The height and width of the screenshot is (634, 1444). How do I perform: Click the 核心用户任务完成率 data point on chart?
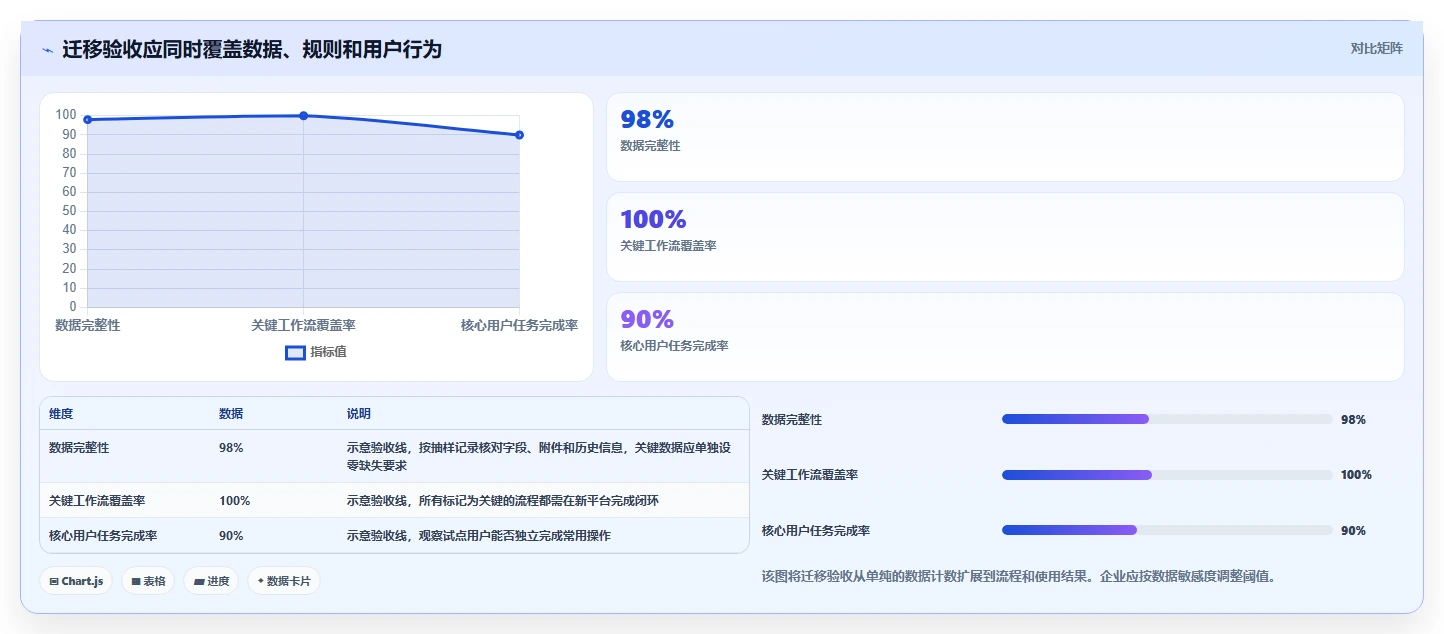[519, 135]
